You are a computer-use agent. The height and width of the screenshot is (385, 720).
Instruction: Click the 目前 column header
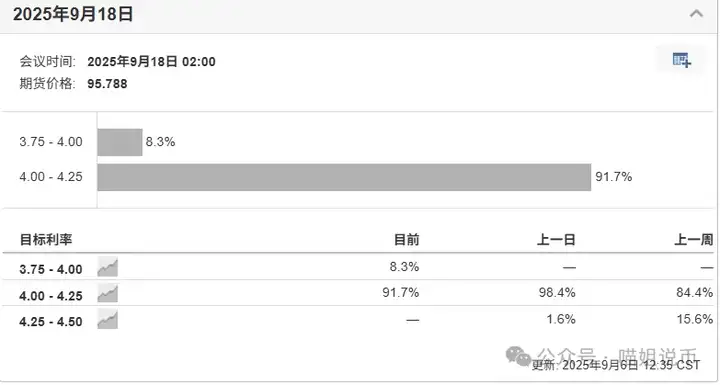point(406,239)
